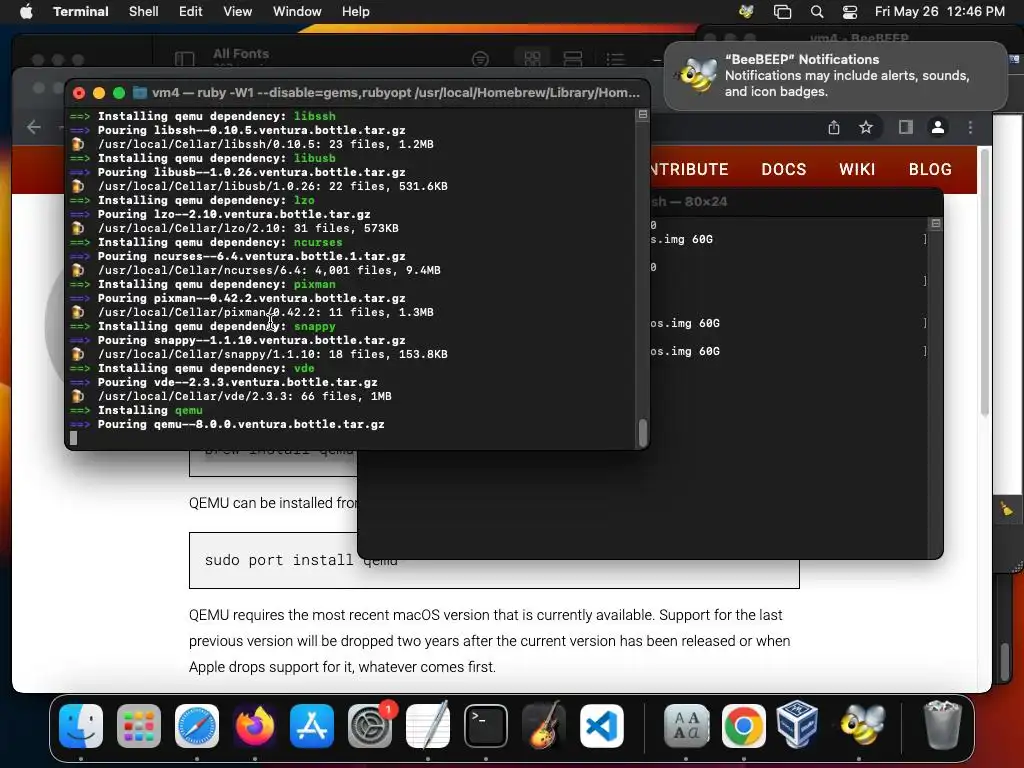Open the Trash from the Dock

(942, 726)
